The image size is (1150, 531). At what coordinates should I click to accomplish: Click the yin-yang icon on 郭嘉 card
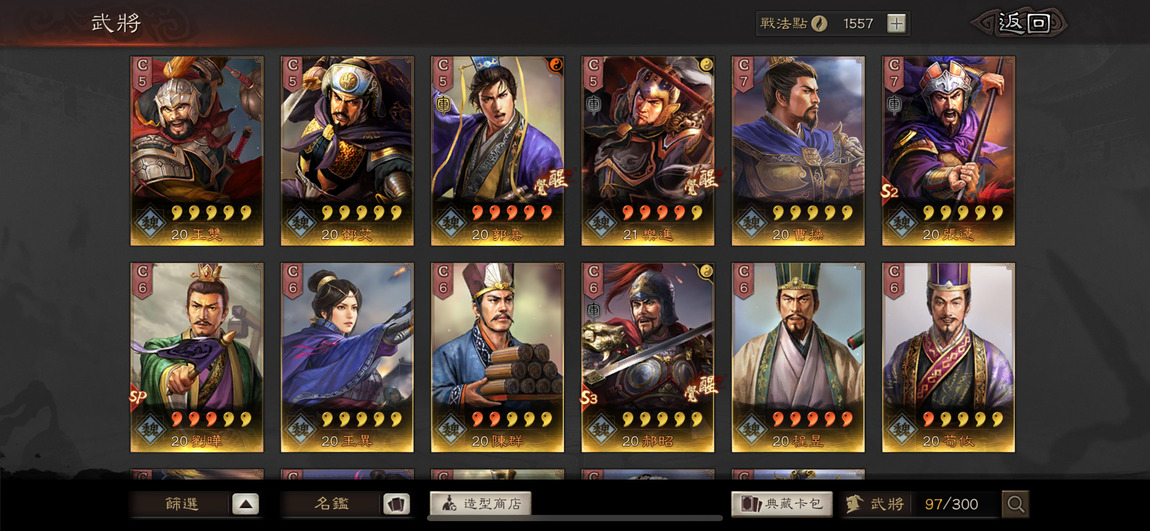pos(556,65)
